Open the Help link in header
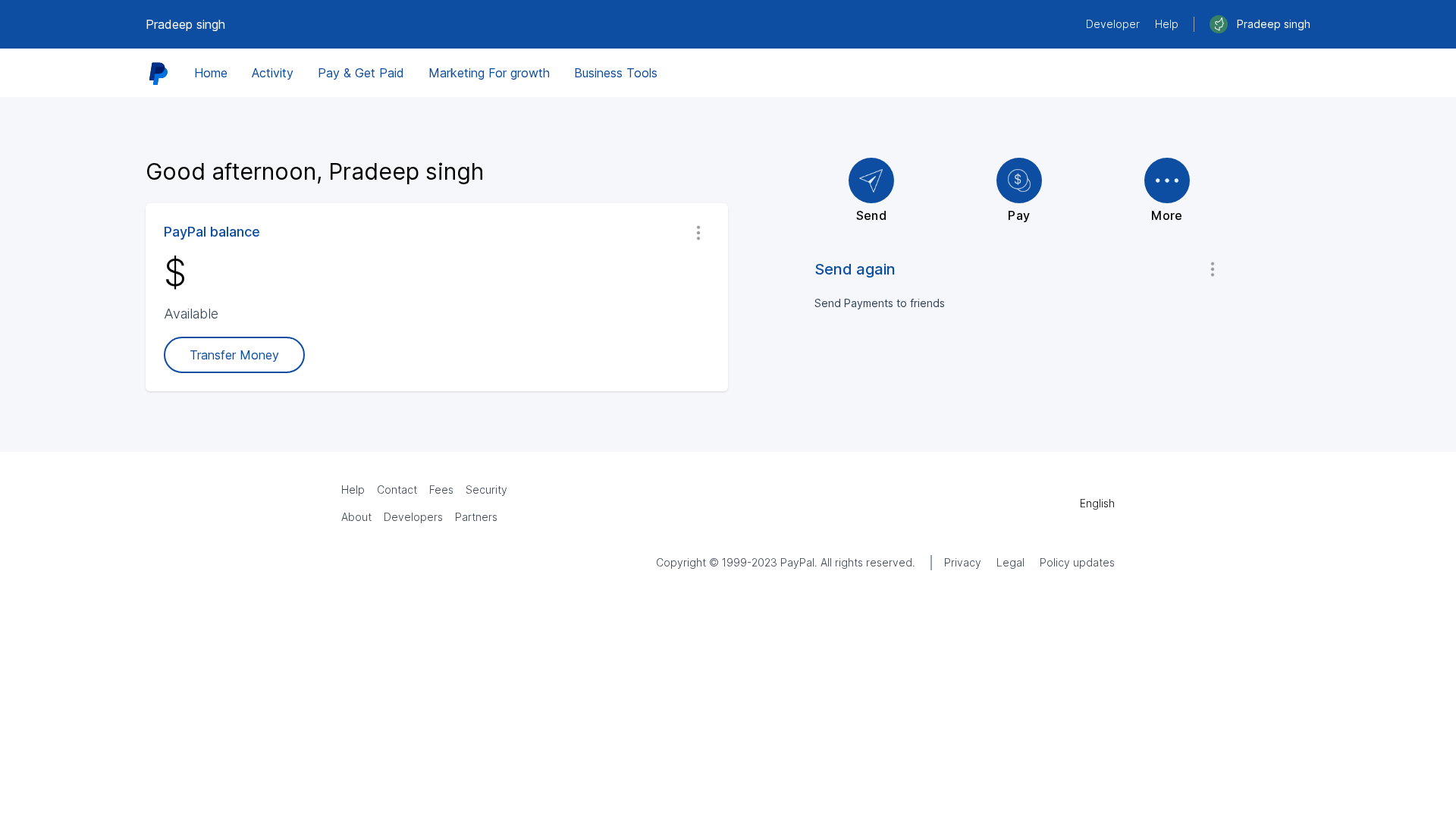 (1166, 24)
